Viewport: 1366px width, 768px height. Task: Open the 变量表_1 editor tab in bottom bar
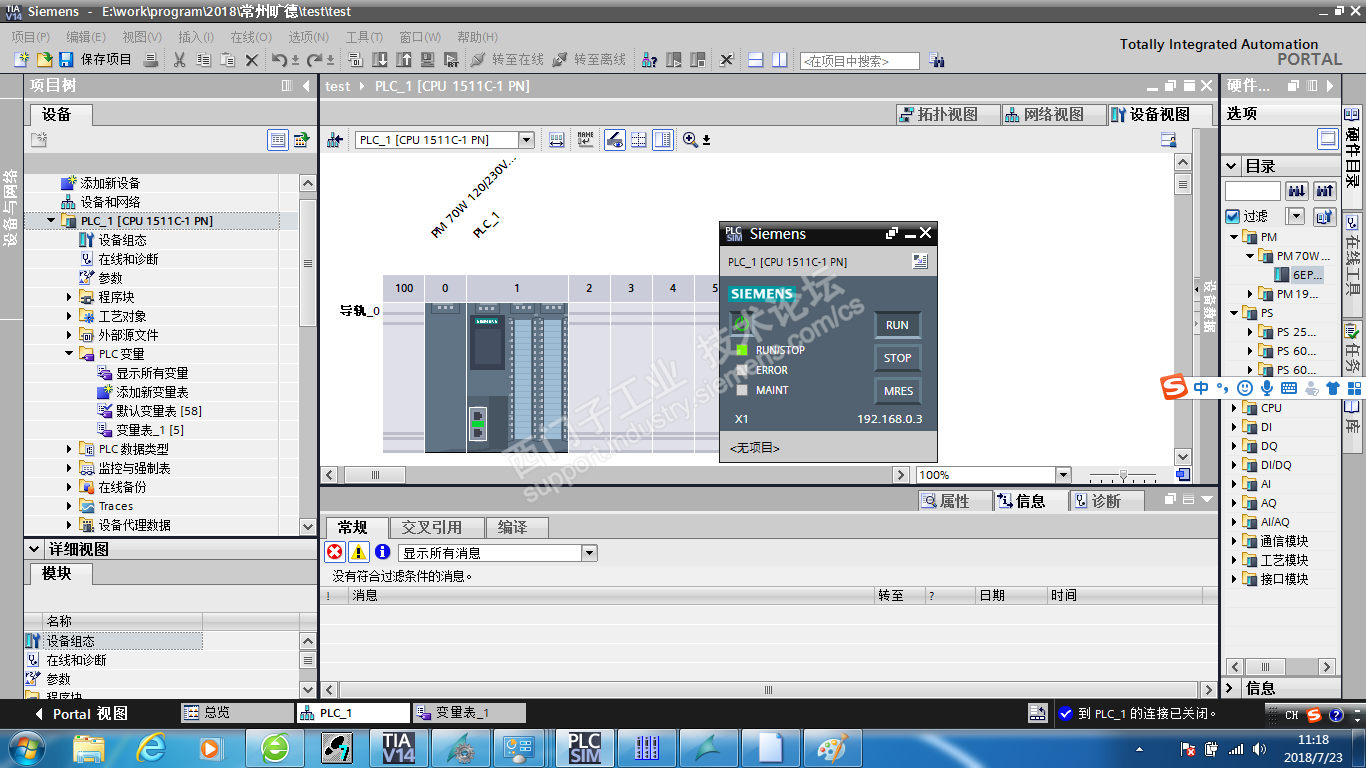click(470, 713)
